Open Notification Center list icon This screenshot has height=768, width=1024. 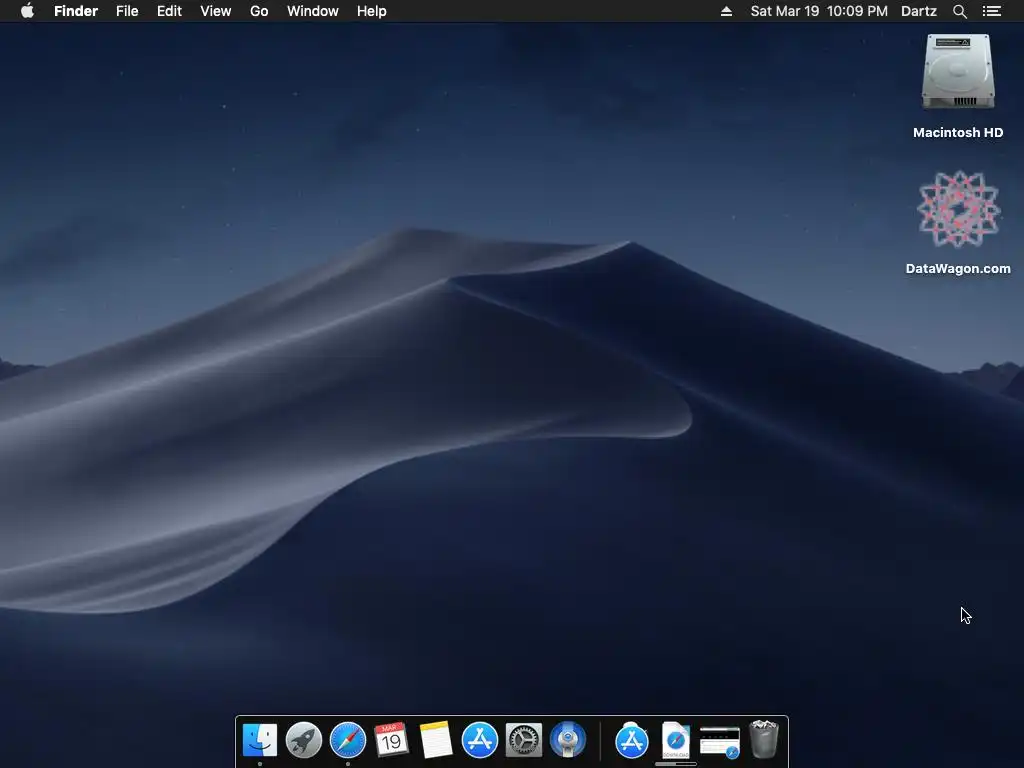(992, 11)
